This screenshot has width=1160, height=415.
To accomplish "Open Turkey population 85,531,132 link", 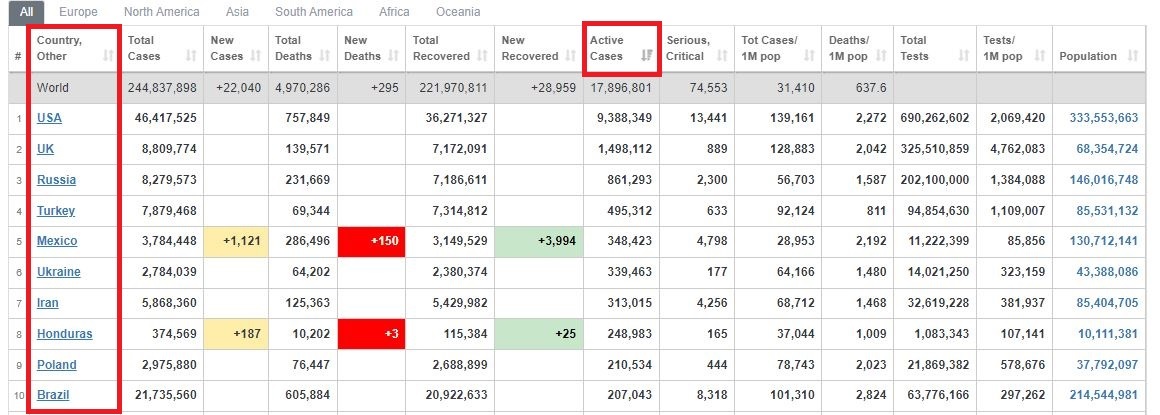I will (1107, 211).
